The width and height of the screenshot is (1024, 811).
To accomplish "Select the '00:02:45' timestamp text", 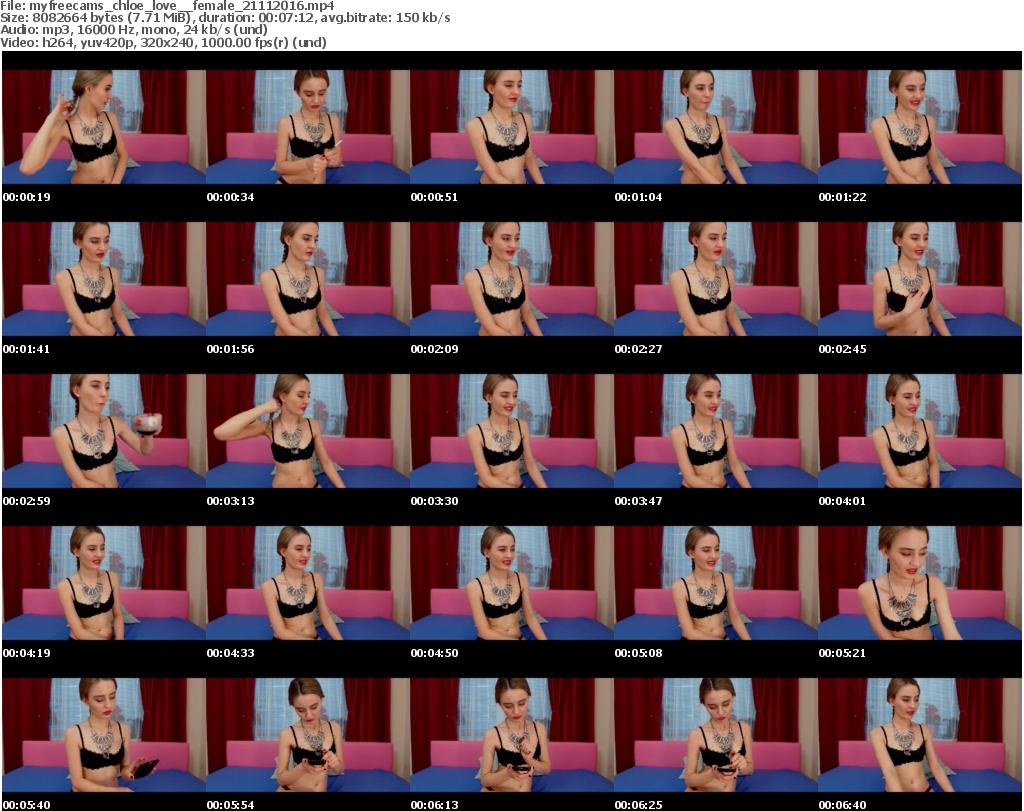I will pos(842,349).
